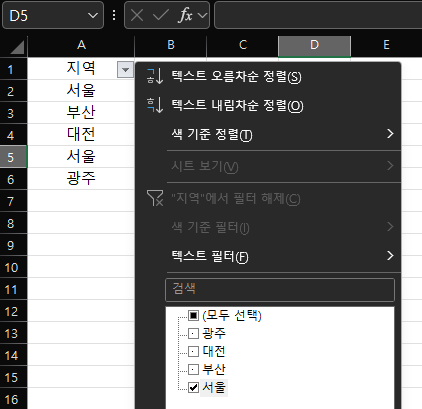Toggle the (모두 선택) checkbox
Screen dimensions: 422x409
click(193, 315)
